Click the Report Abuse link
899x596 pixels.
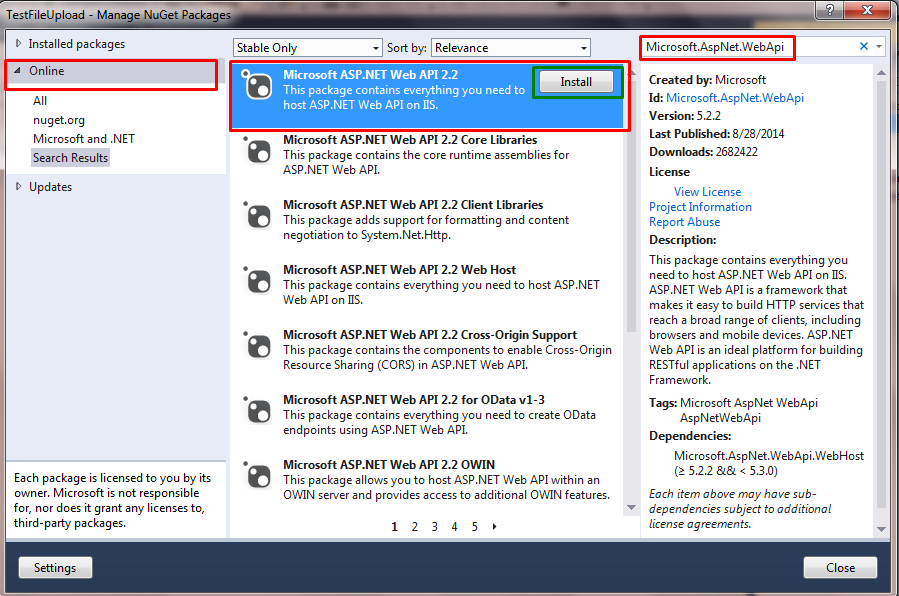pos(685,222)
